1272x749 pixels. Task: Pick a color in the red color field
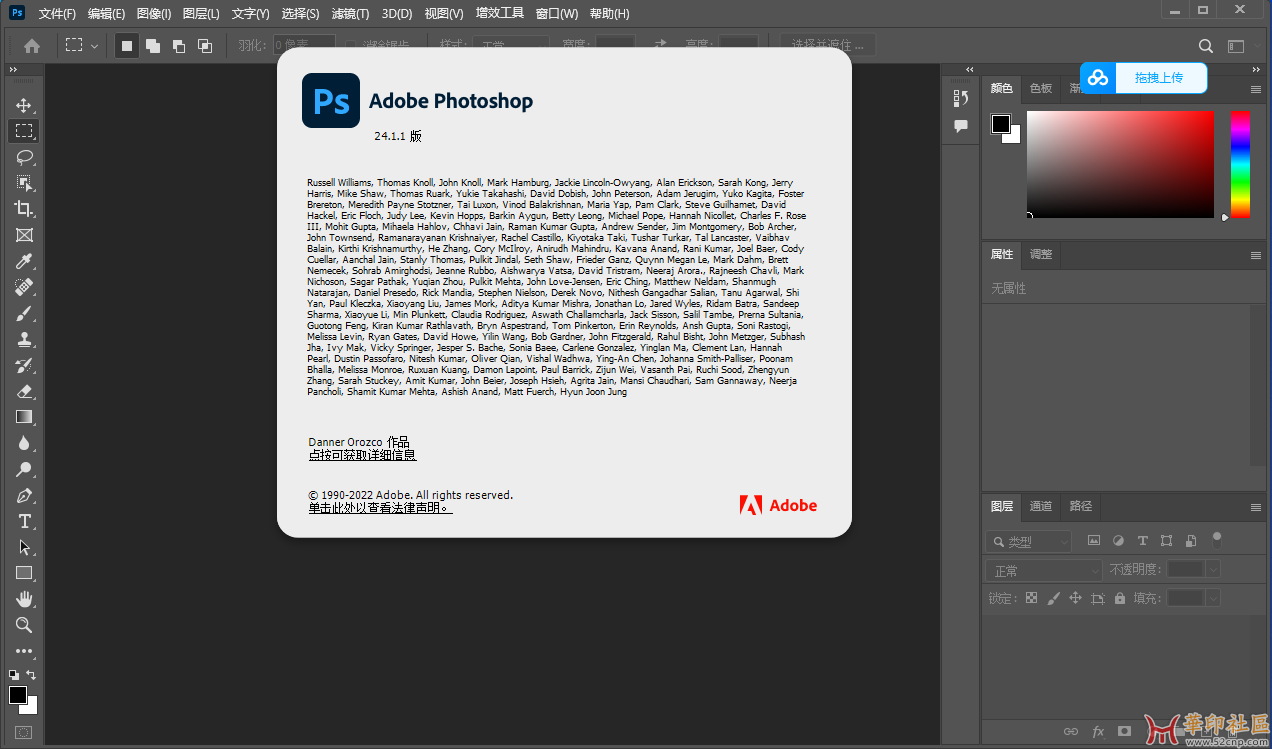(1120, 164)
